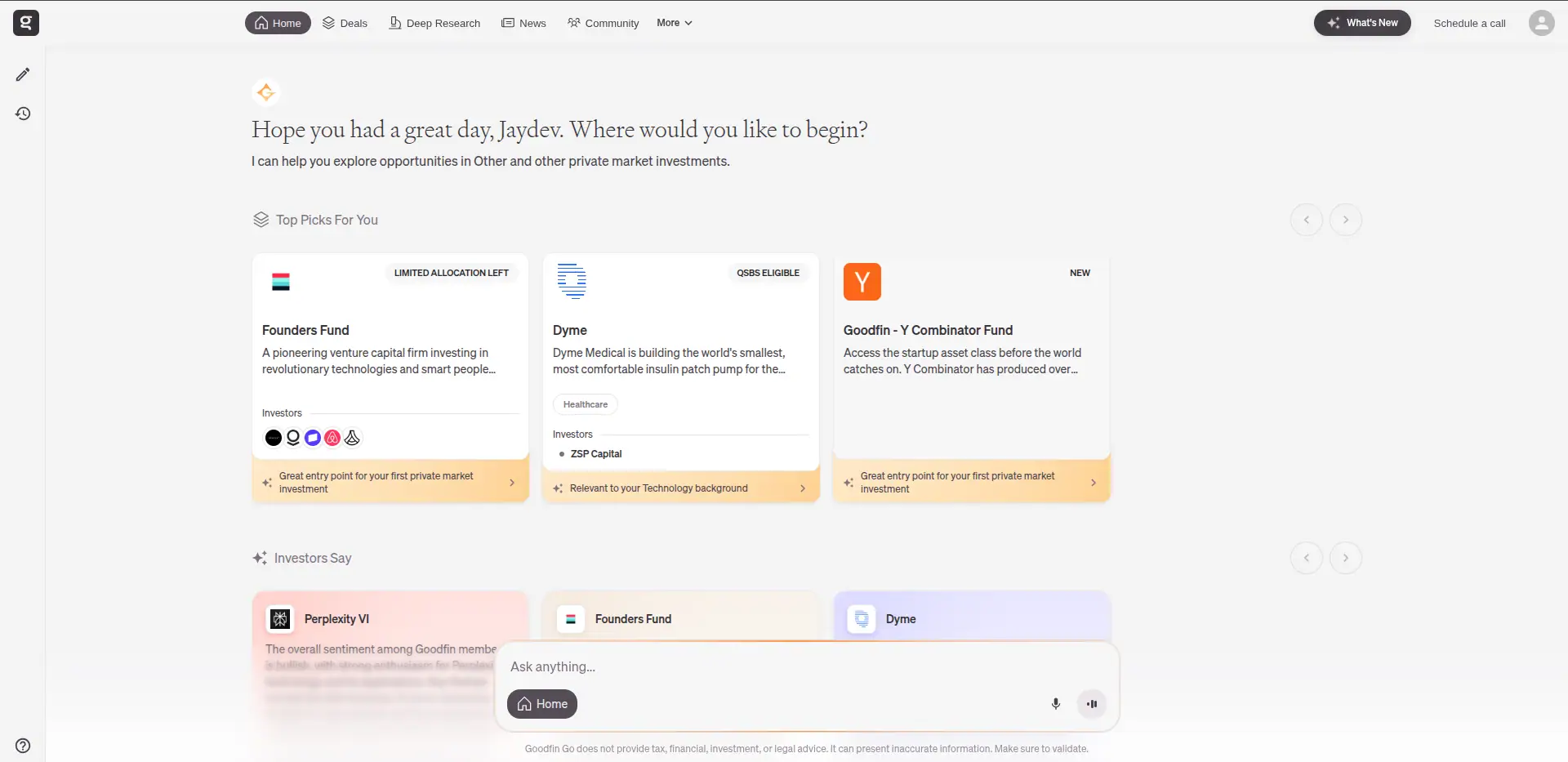Click the Goodfin logo icon

[x=26, y=23]
